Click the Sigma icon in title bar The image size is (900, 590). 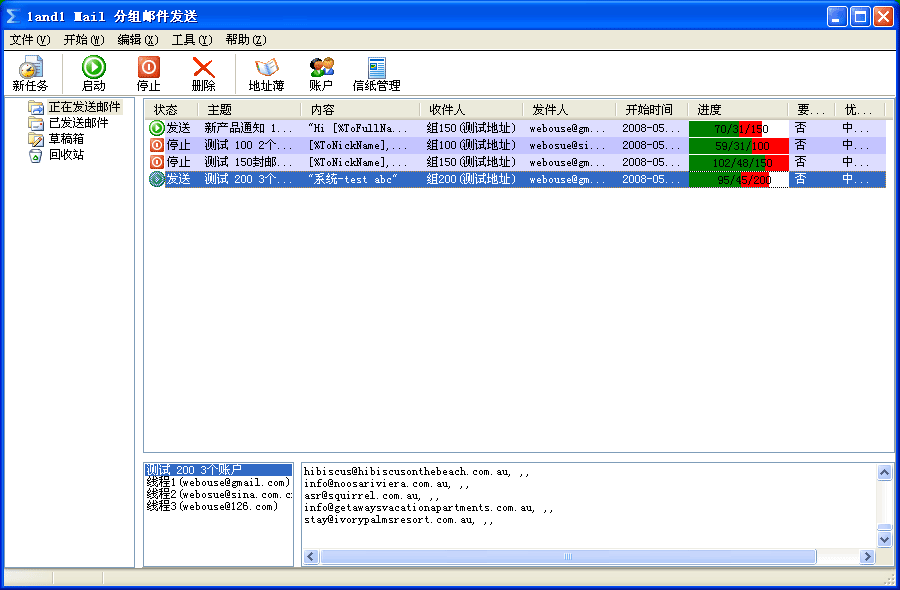pyautogui.click(x=13, y=16)
